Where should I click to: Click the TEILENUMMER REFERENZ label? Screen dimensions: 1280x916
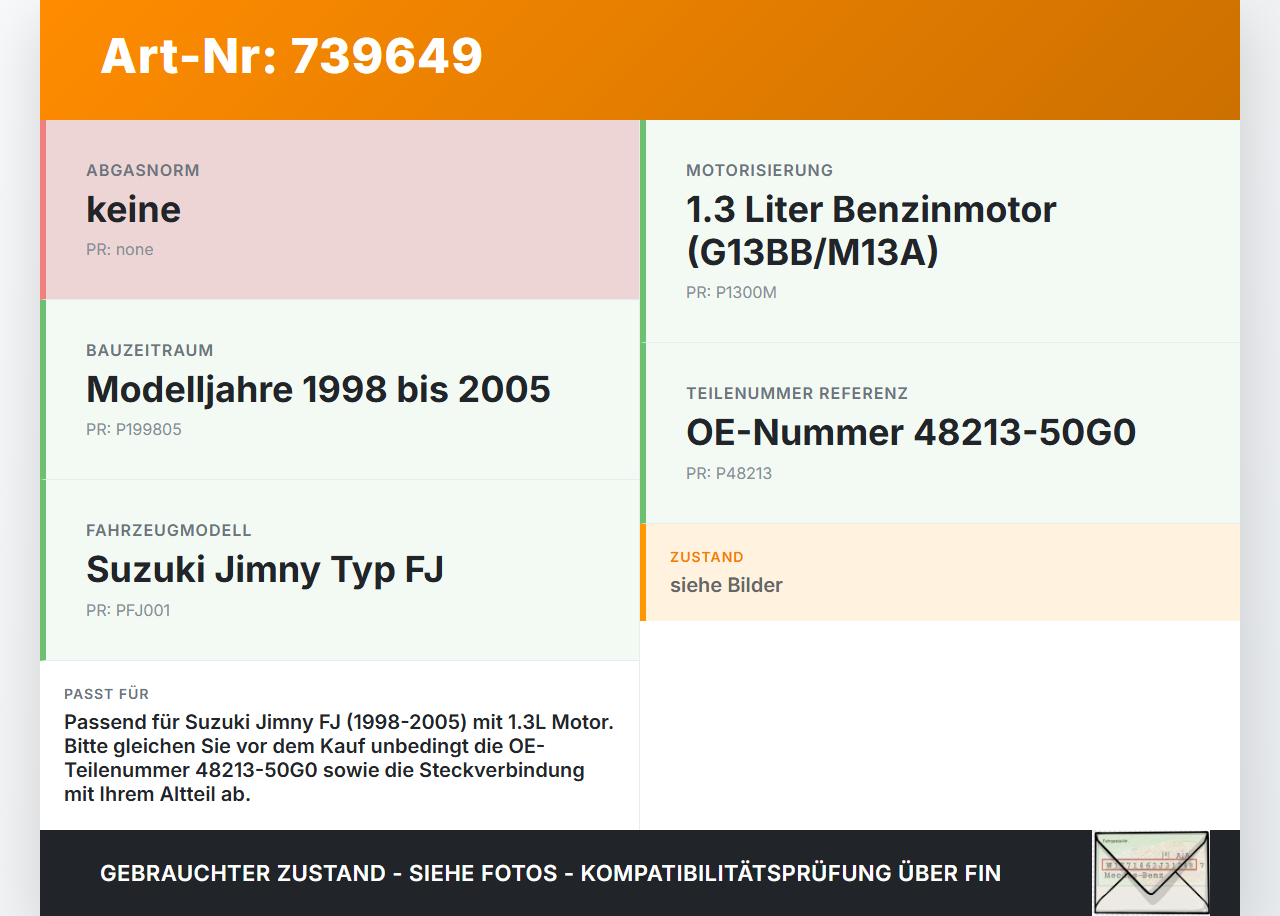(797, 393)
